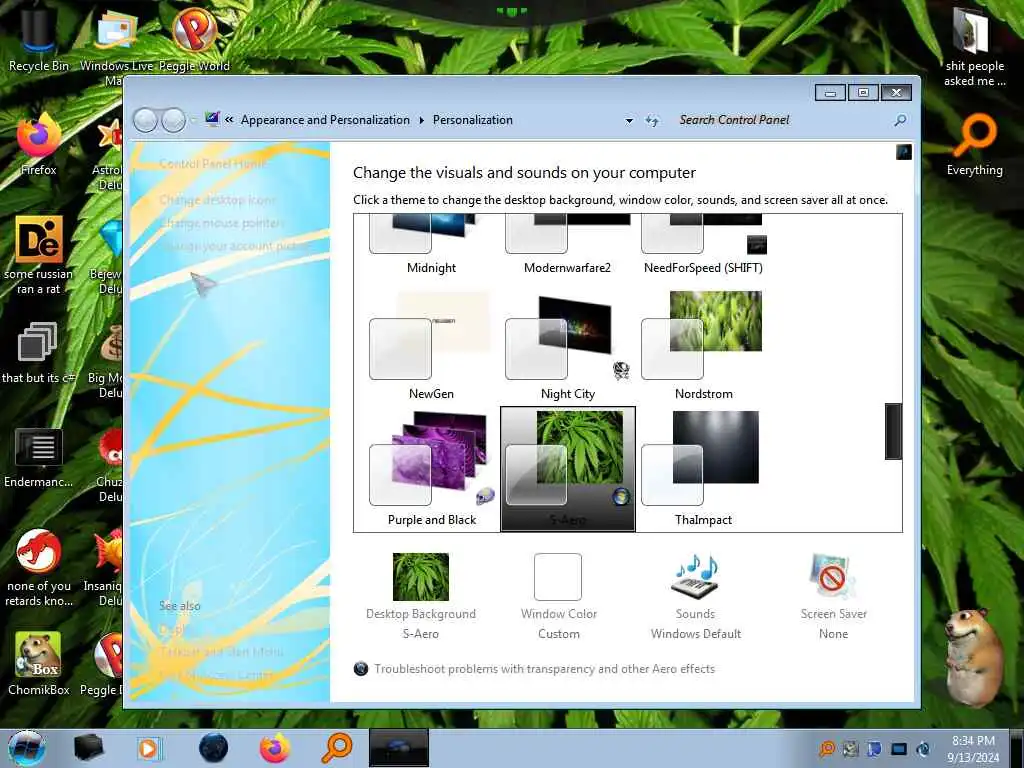Select the NeedForSpeed (SHIFT) theme
The height and width of the screenshot is (768, 1024).
click(x=703, y=245)
